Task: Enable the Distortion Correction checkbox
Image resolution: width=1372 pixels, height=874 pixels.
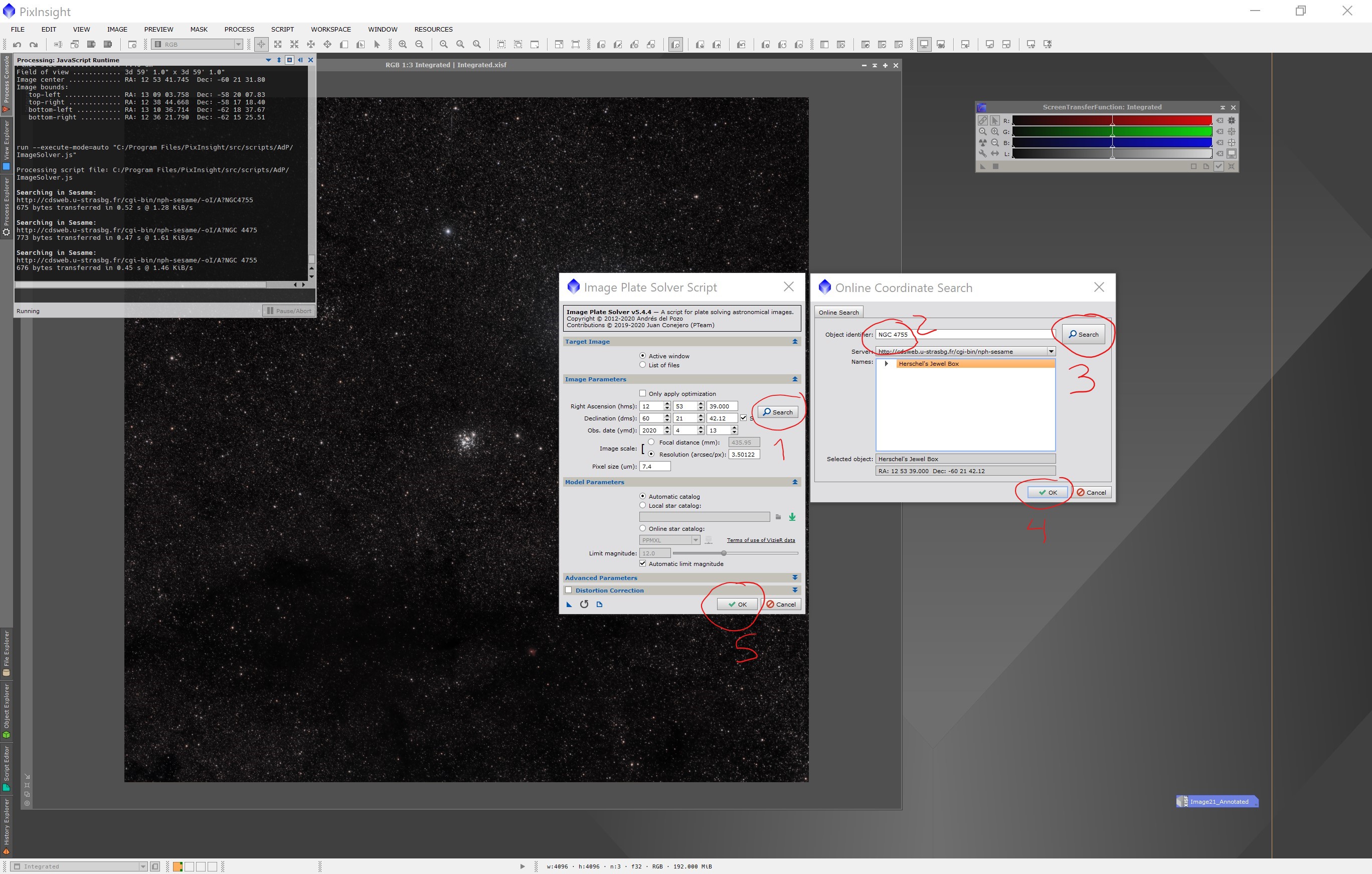Action: point(569,591)
